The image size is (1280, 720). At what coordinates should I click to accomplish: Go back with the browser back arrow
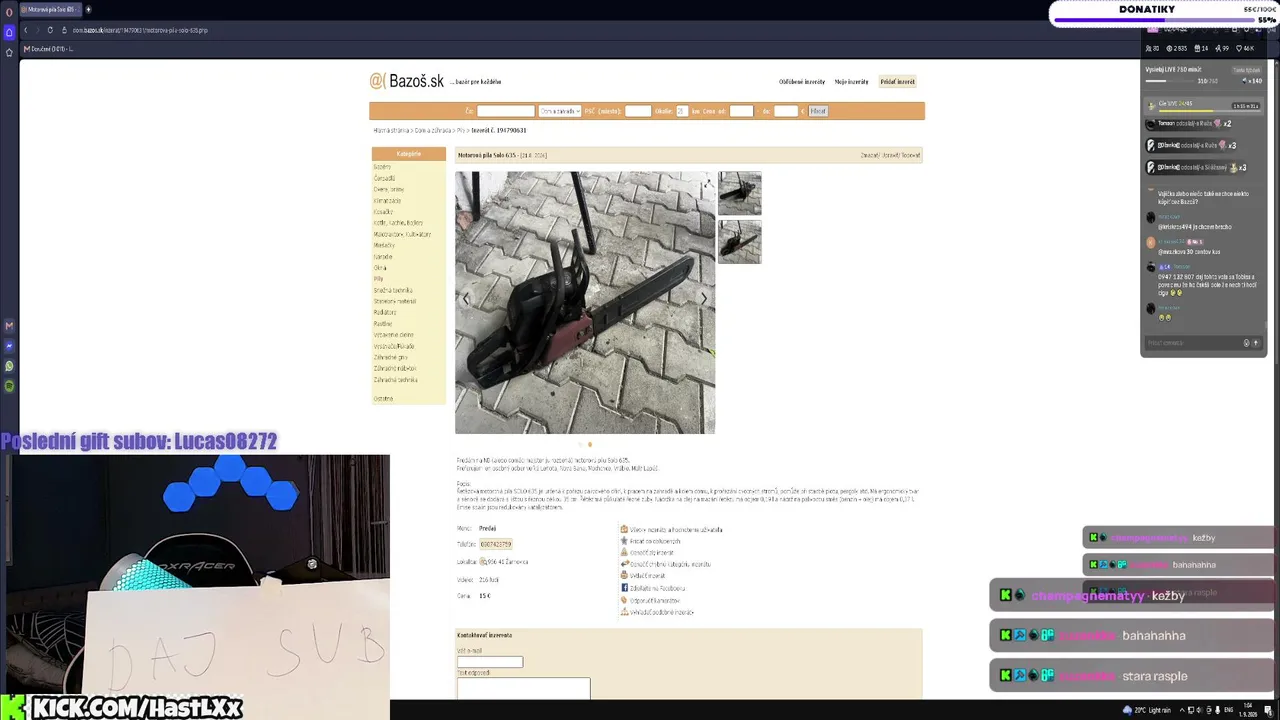pos(26,30)
